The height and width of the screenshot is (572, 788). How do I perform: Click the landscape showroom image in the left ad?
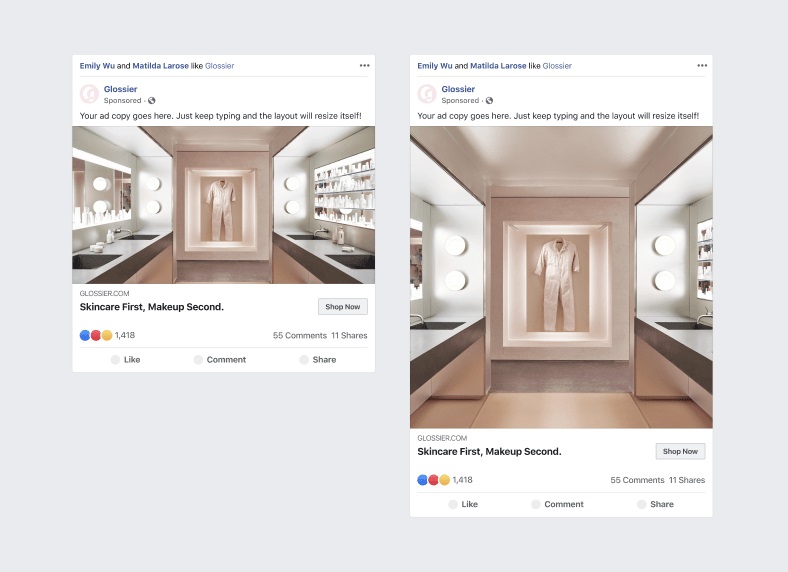223,205
